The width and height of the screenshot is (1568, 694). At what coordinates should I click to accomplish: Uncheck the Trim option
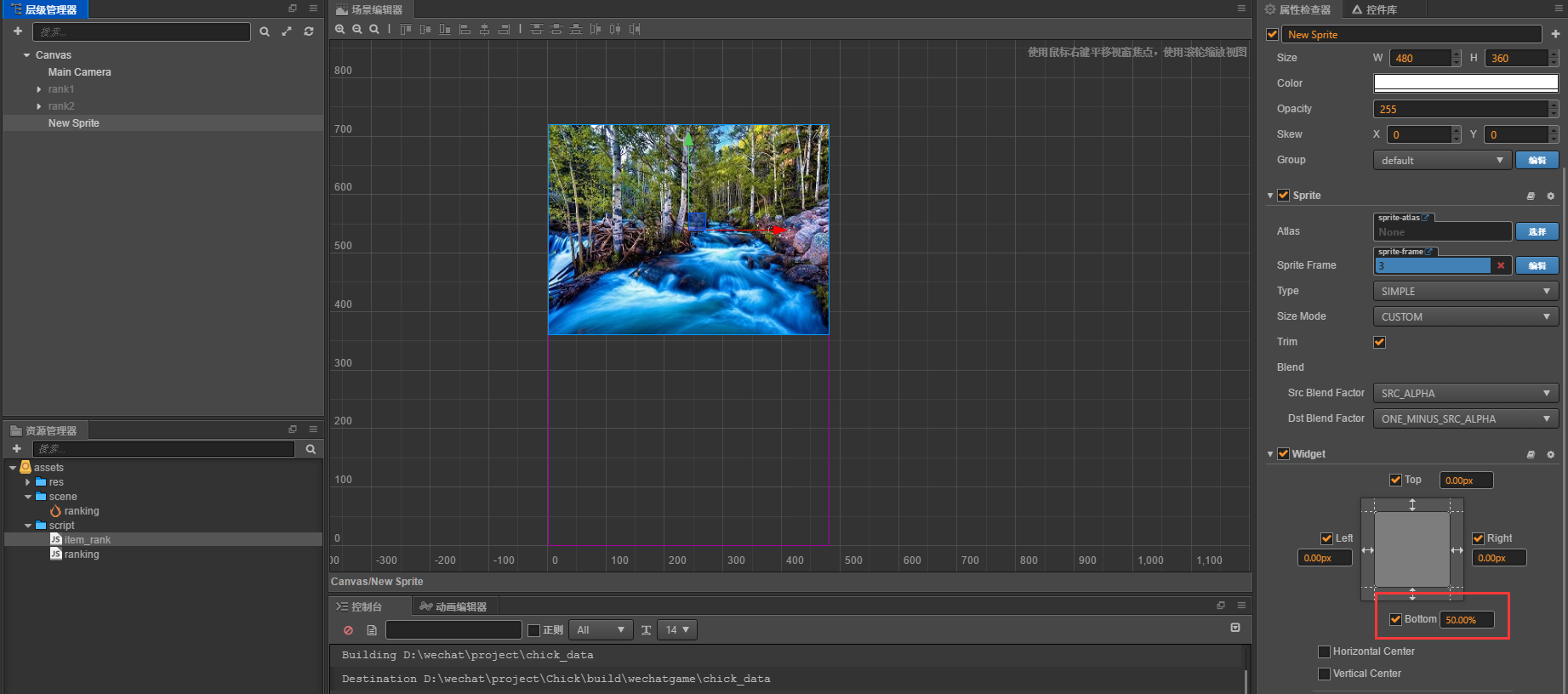[x=1380, y=342]
